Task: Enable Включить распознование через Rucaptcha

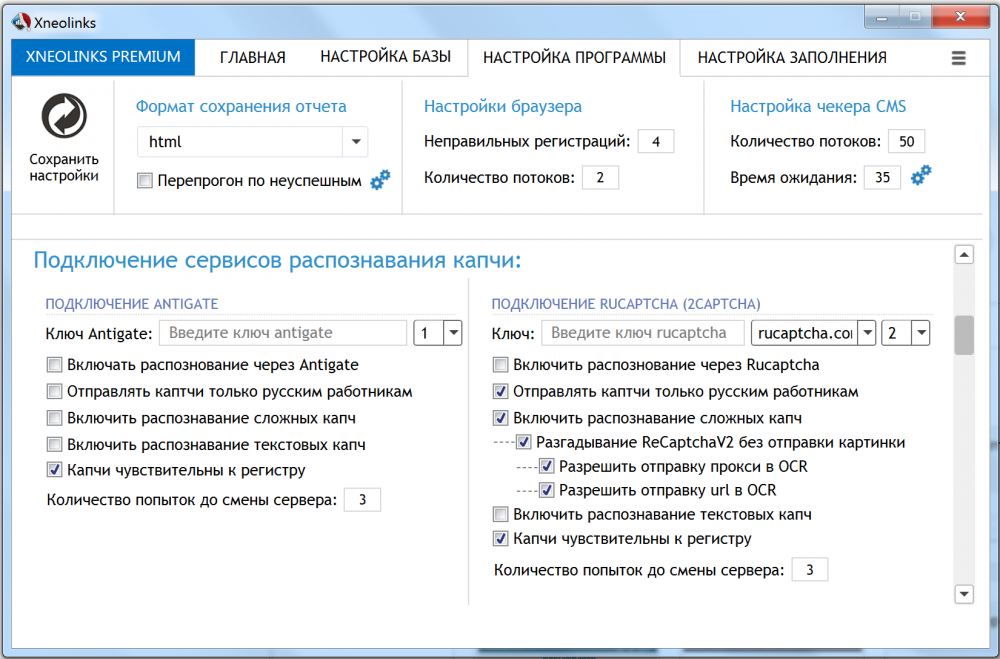Action: tap(501, 365)
